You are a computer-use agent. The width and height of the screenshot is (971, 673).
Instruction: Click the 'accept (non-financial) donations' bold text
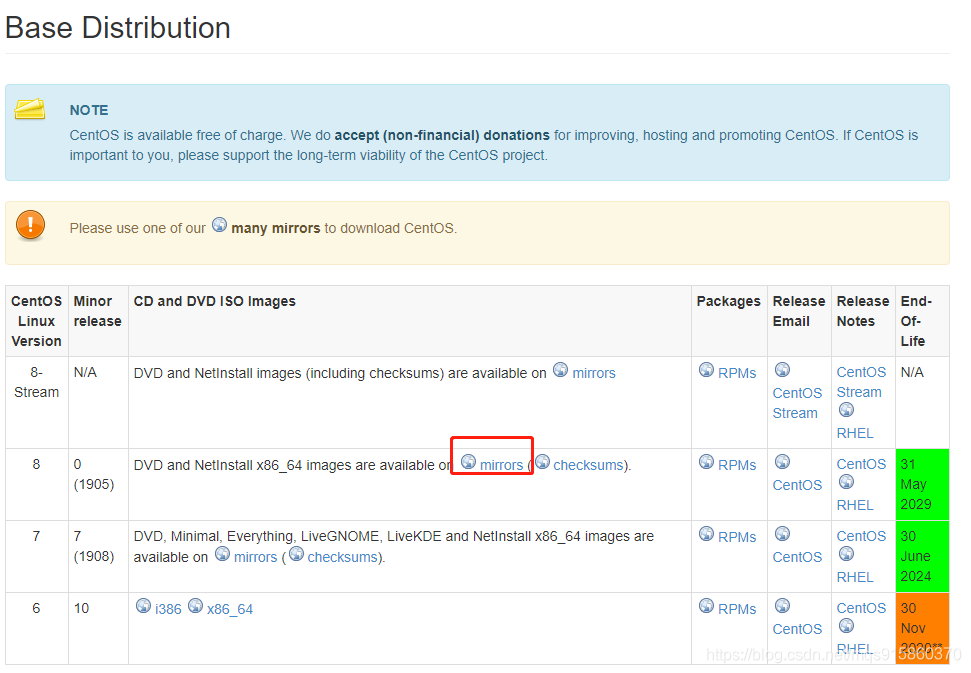click(x=442, y=135)
